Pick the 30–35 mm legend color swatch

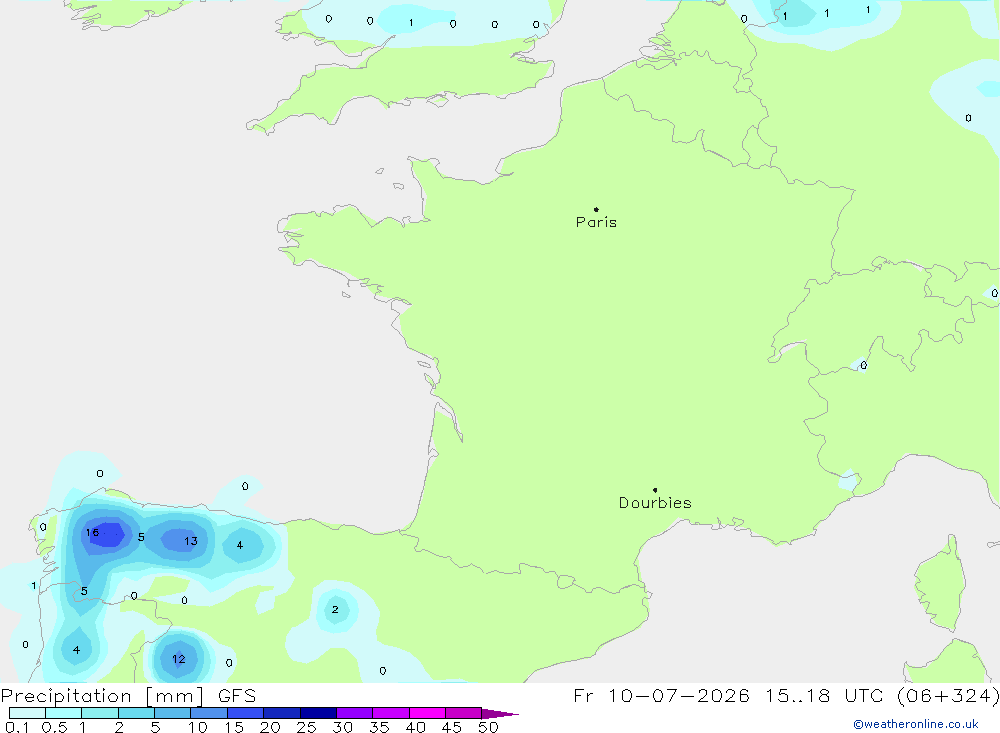pyautogui.click(x=354, y=713)
